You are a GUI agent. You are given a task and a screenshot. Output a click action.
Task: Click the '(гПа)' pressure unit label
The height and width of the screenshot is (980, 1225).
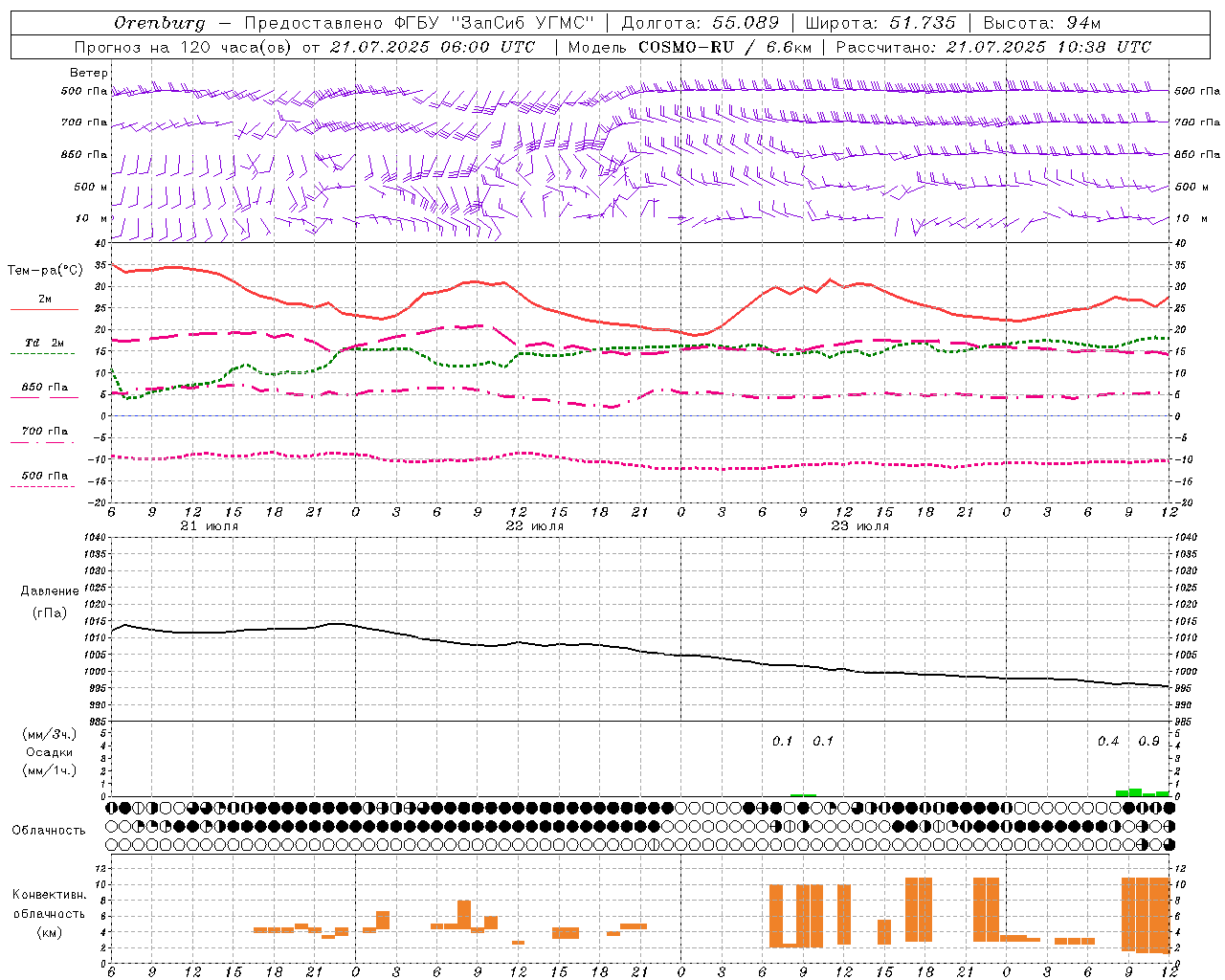[x=50, y=613]
